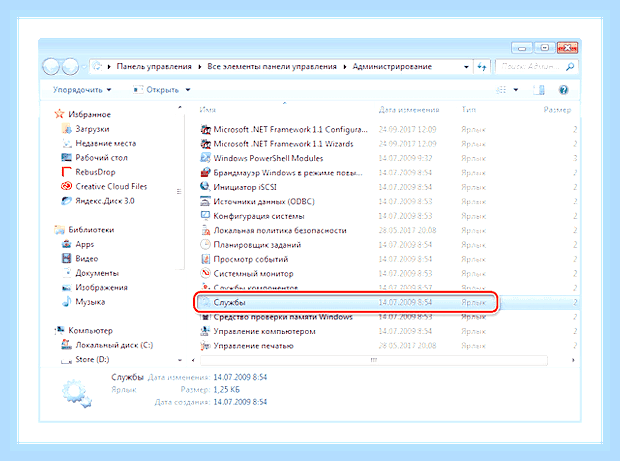The height and width of the screenshot is (461, 620).
Task: Click the Планировщик заданий clock icon
Action: click(x=205, y=245)
